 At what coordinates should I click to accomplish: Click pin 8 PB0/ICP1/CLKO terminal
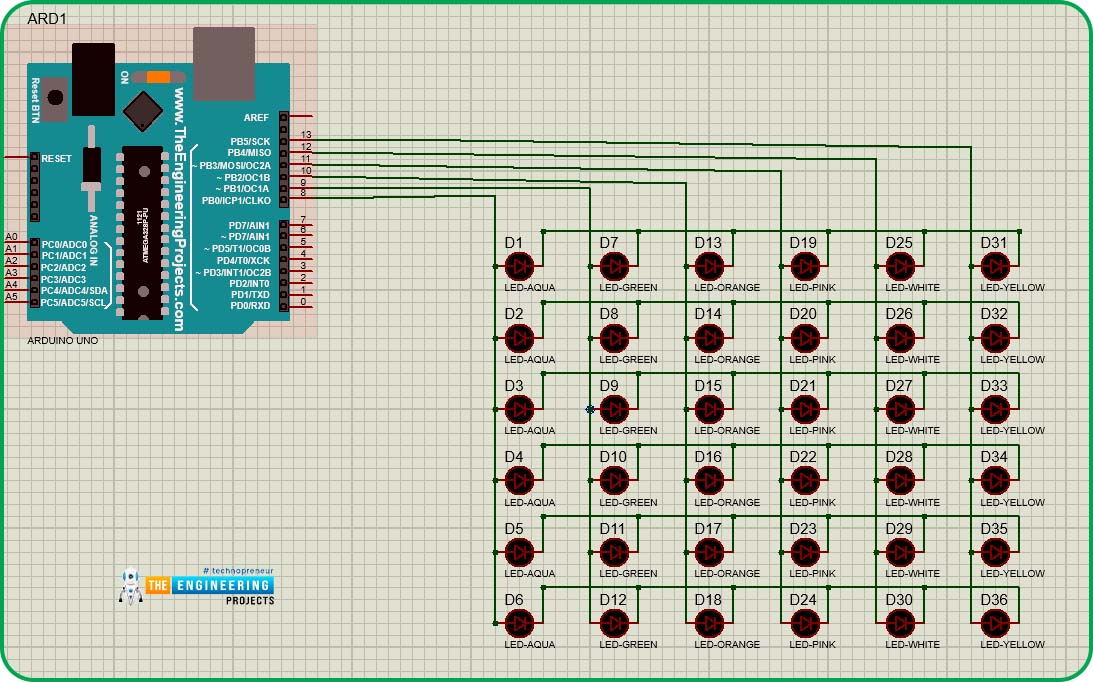[x=284, y=200]
